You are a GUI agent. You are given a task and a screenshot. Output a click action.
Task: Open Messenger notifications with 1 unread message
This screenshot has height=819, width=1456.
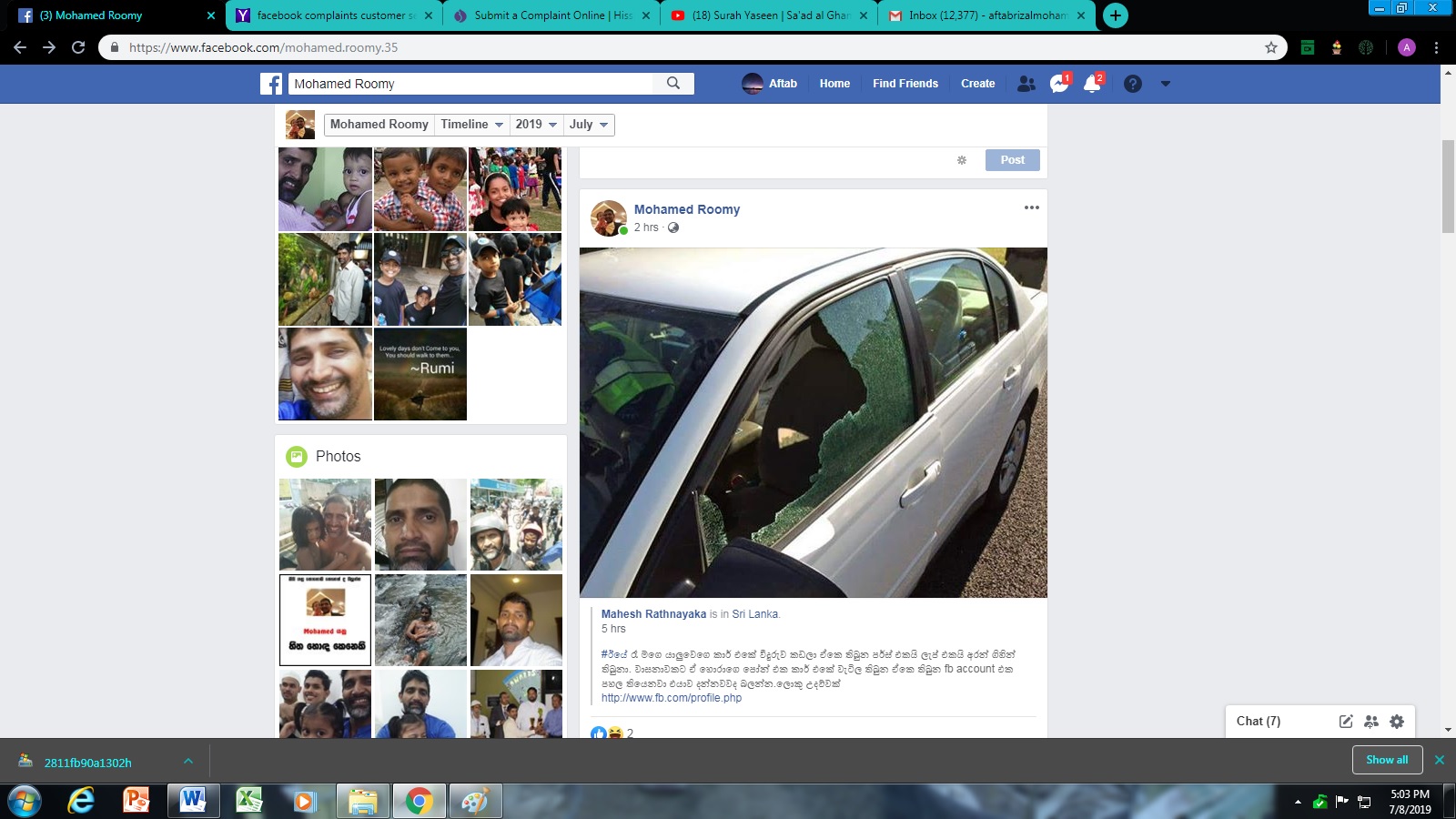click(x=1057, y=83)
